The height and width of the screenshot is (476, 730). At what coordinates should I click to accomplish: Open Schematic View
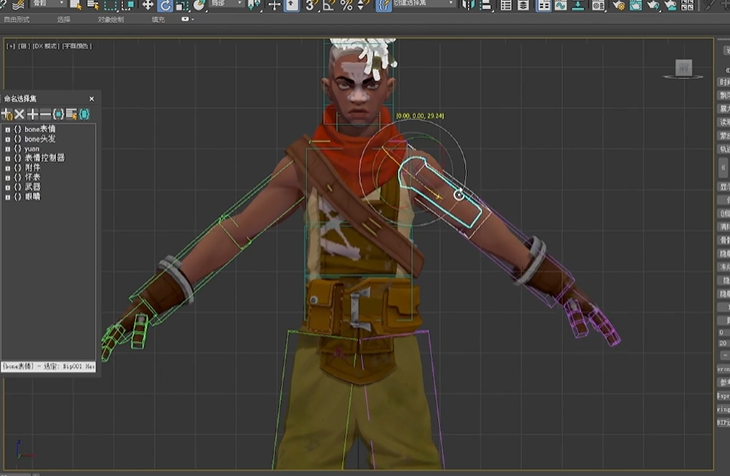click(578, 5)
